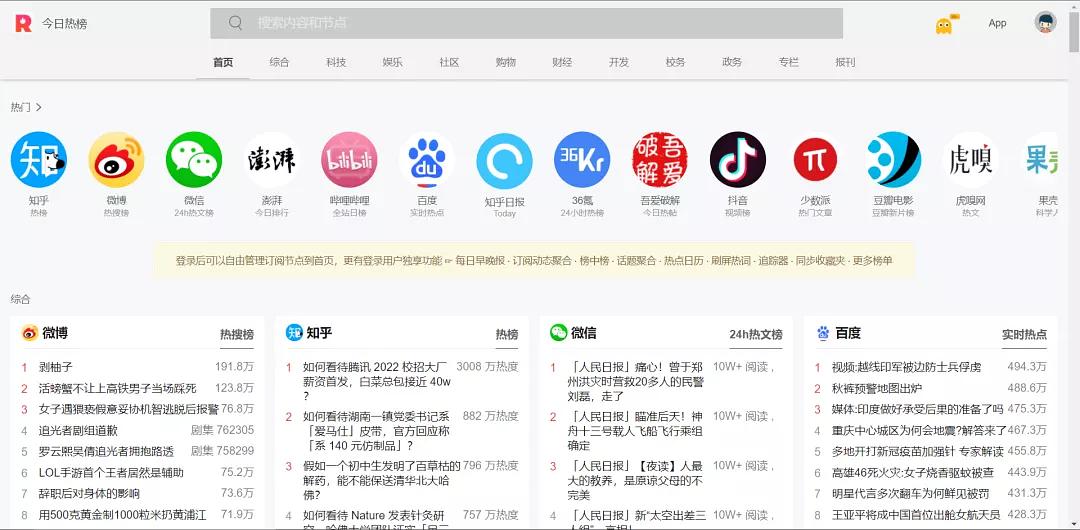Switch to the 娱乐 tab
The width and height of the screenshot is (1080, 530).
[x=392, y=62]
